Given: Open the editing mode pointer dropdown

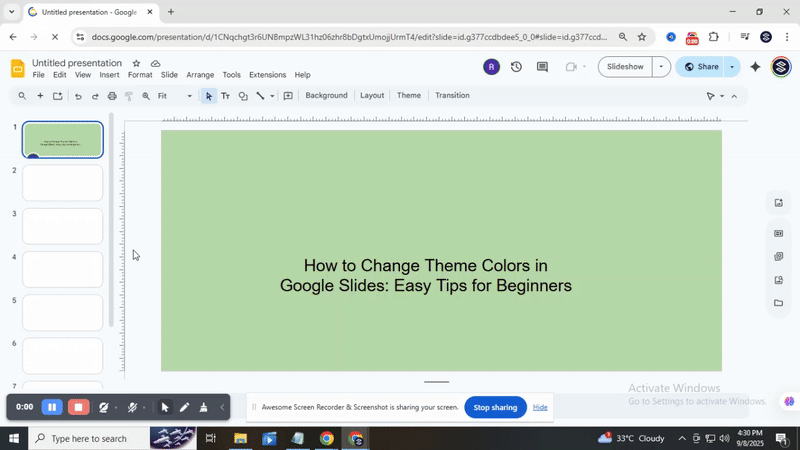Looking at the screenshot, I should tap(715, 96).
